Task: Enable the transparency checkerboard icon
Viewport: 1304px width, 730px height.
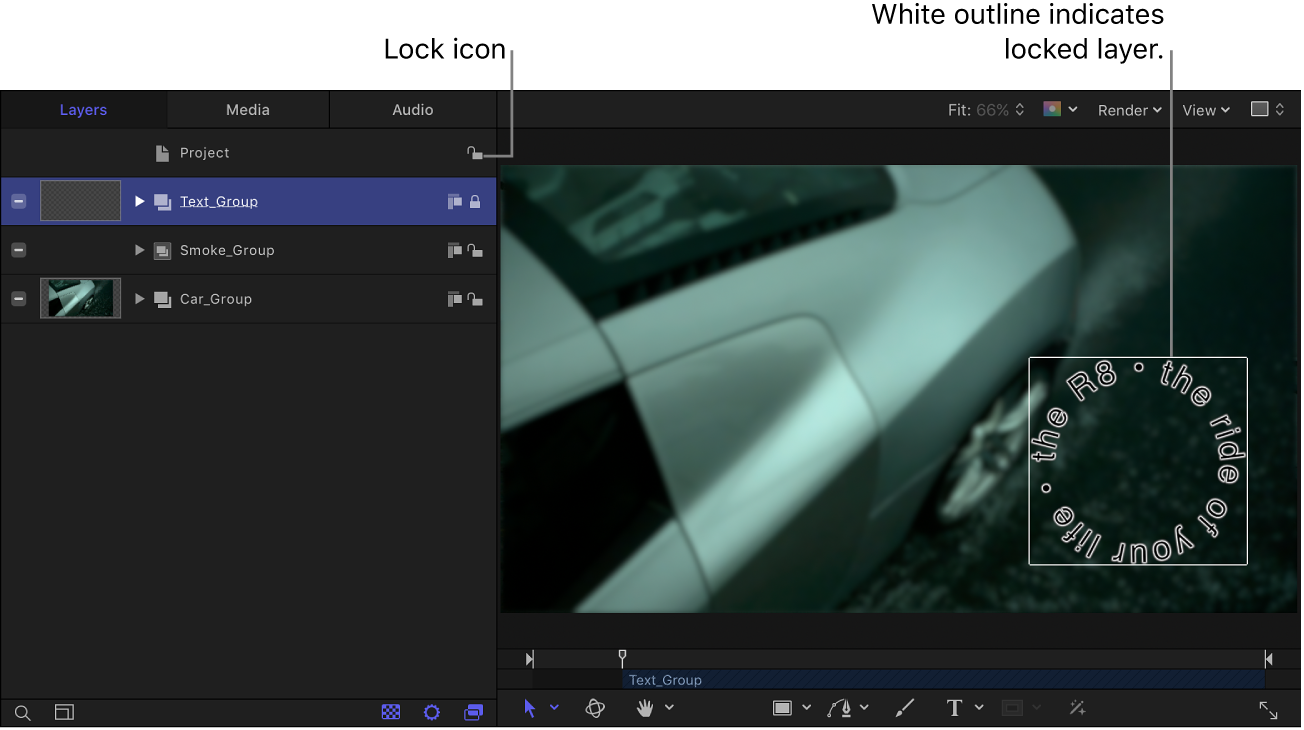Action: 390,712
